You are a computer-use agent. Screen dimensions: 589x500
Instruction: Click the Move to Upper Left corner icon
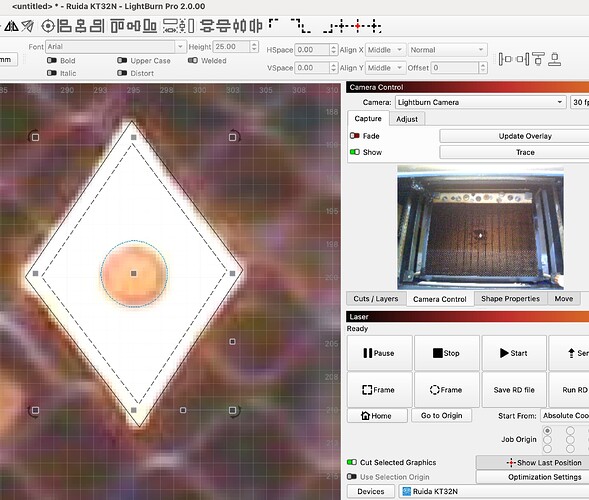pyautogui.click(x=274, y=24)
